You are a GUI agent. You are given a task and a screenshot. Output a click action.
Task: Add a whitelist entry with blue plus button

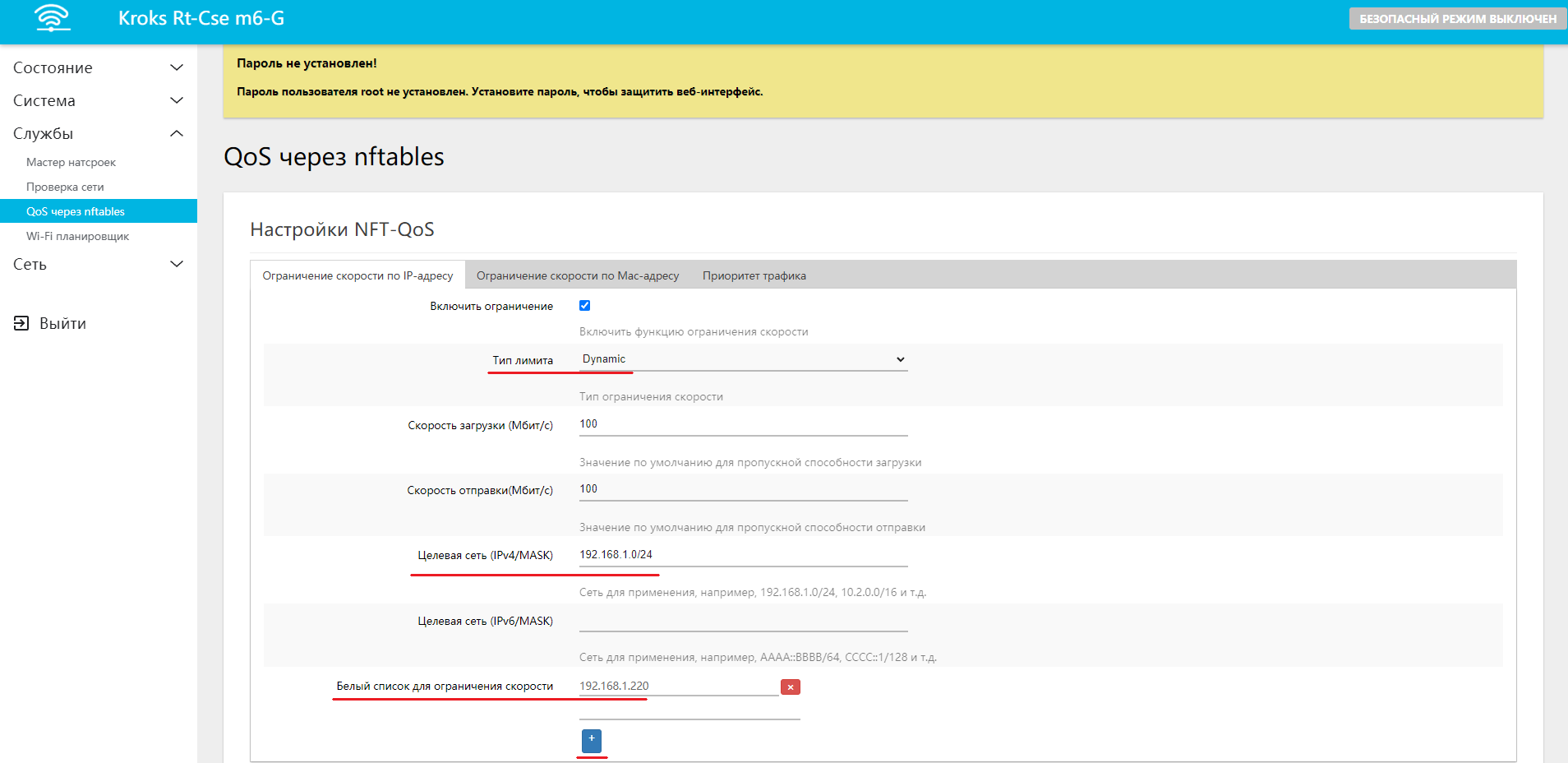[x=592, y=741]
